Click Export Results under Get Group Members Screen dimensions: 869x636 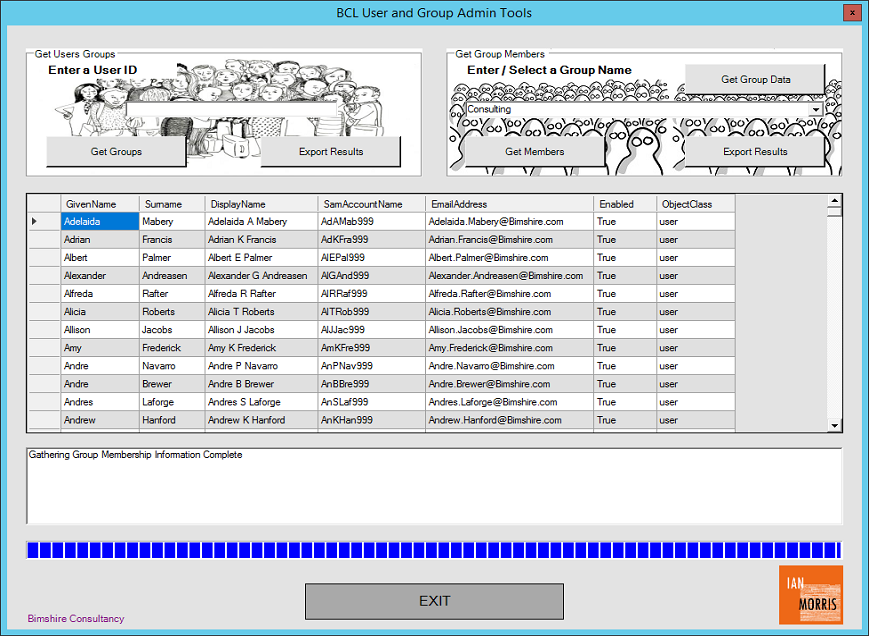[755, 152]
